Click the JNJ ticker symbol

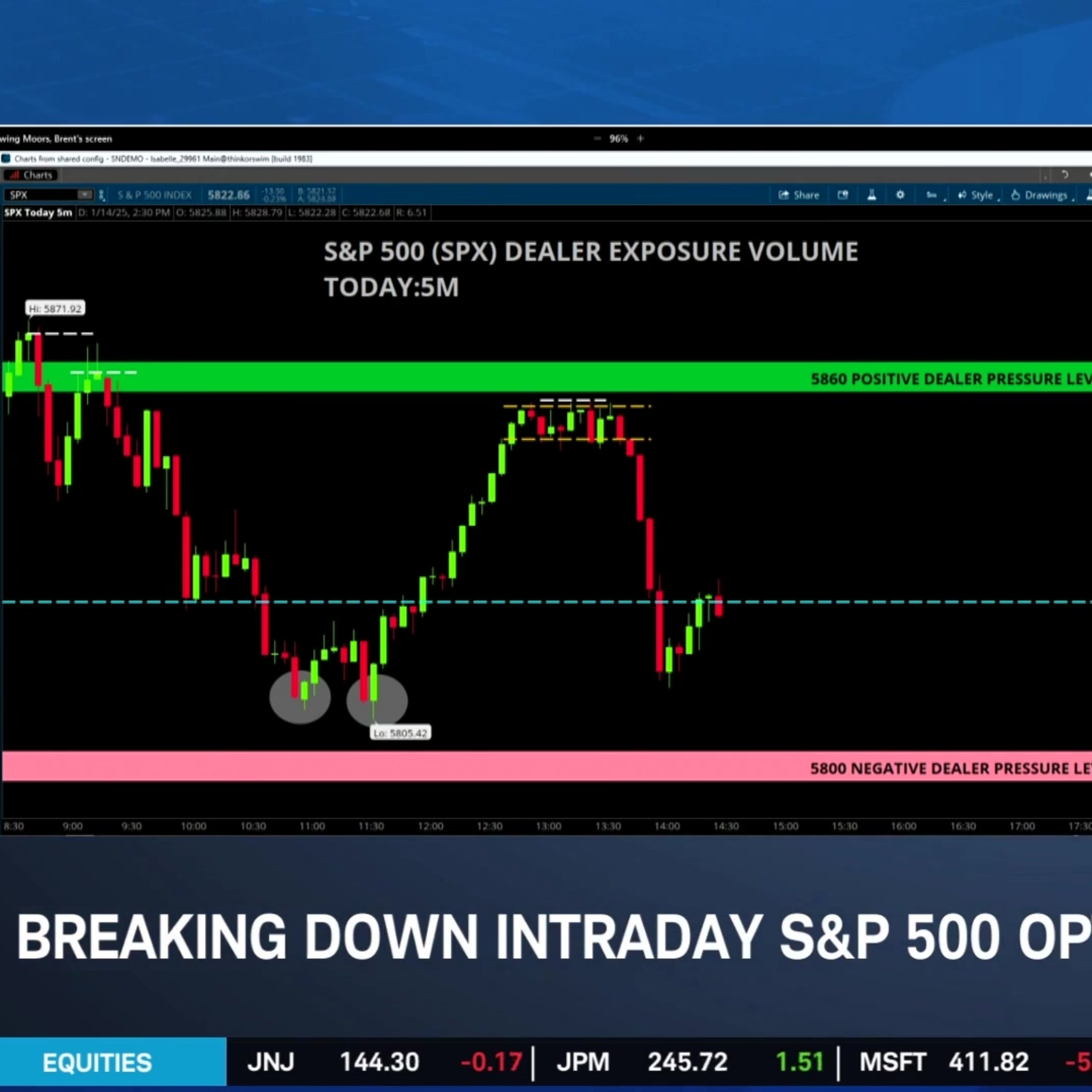click(271, 1063)
